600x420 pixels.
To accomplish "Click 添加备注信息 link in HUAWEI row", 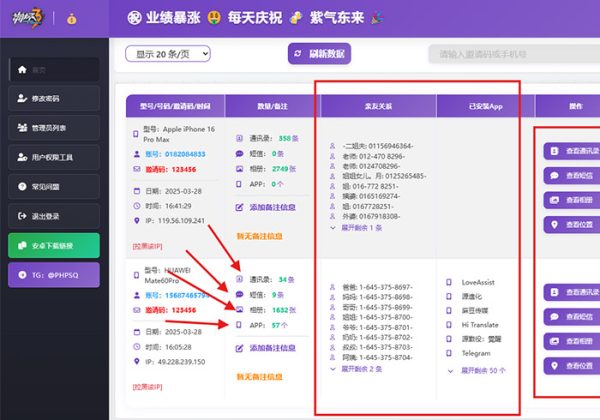I will [274, 348].
